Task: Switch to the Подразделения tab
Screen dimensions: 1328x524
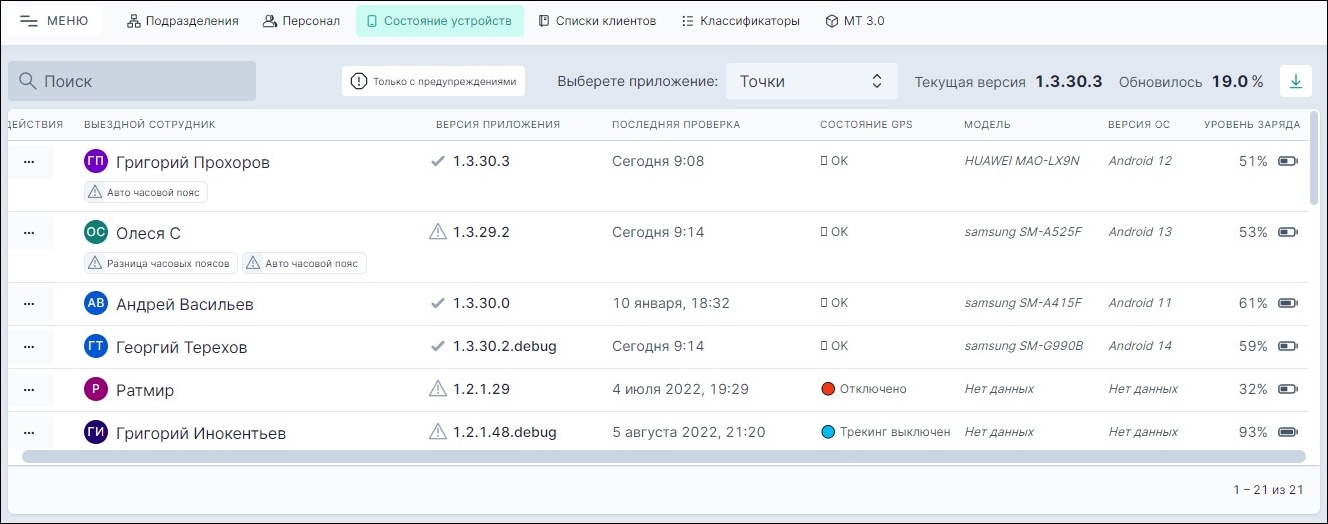Action: (183, 21)
